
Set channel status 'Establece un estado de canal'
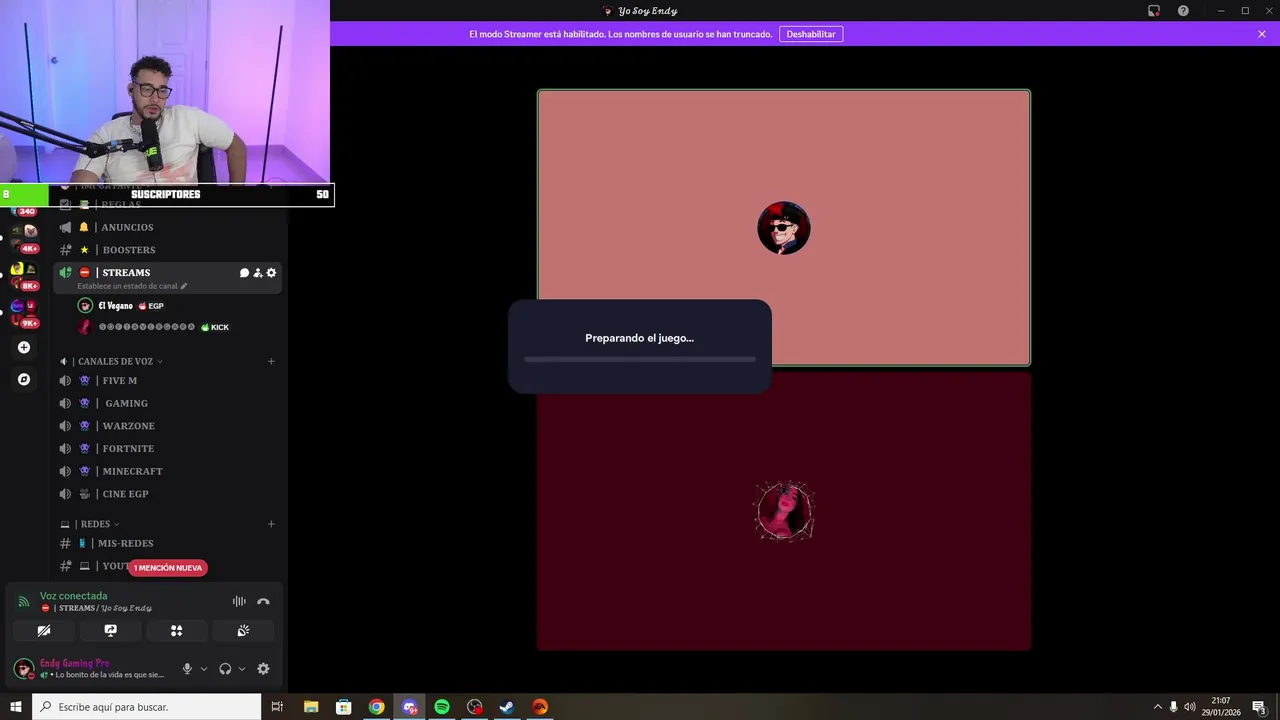click(x=132, y=286)
